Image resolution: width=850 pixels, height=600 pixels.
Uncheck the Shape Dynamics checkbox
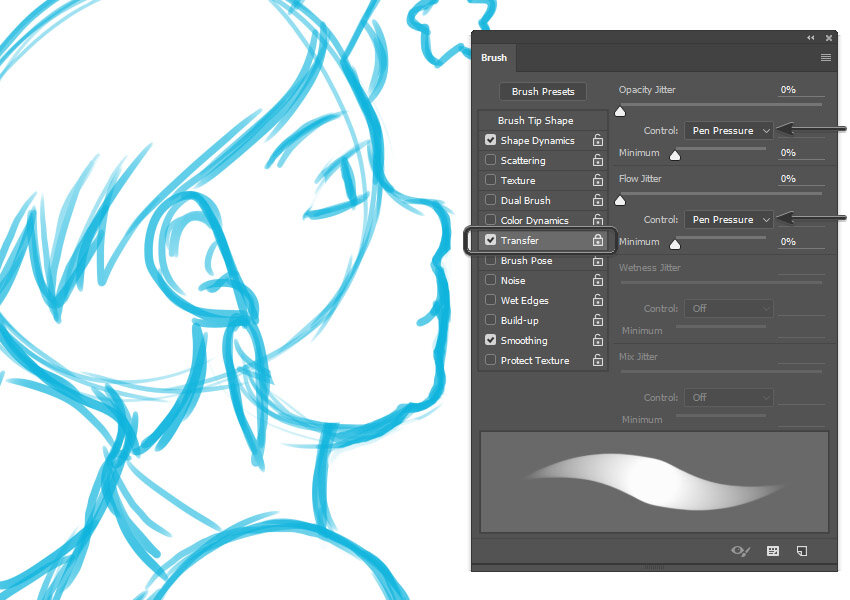pyautogui.click(x=491, y=140)
